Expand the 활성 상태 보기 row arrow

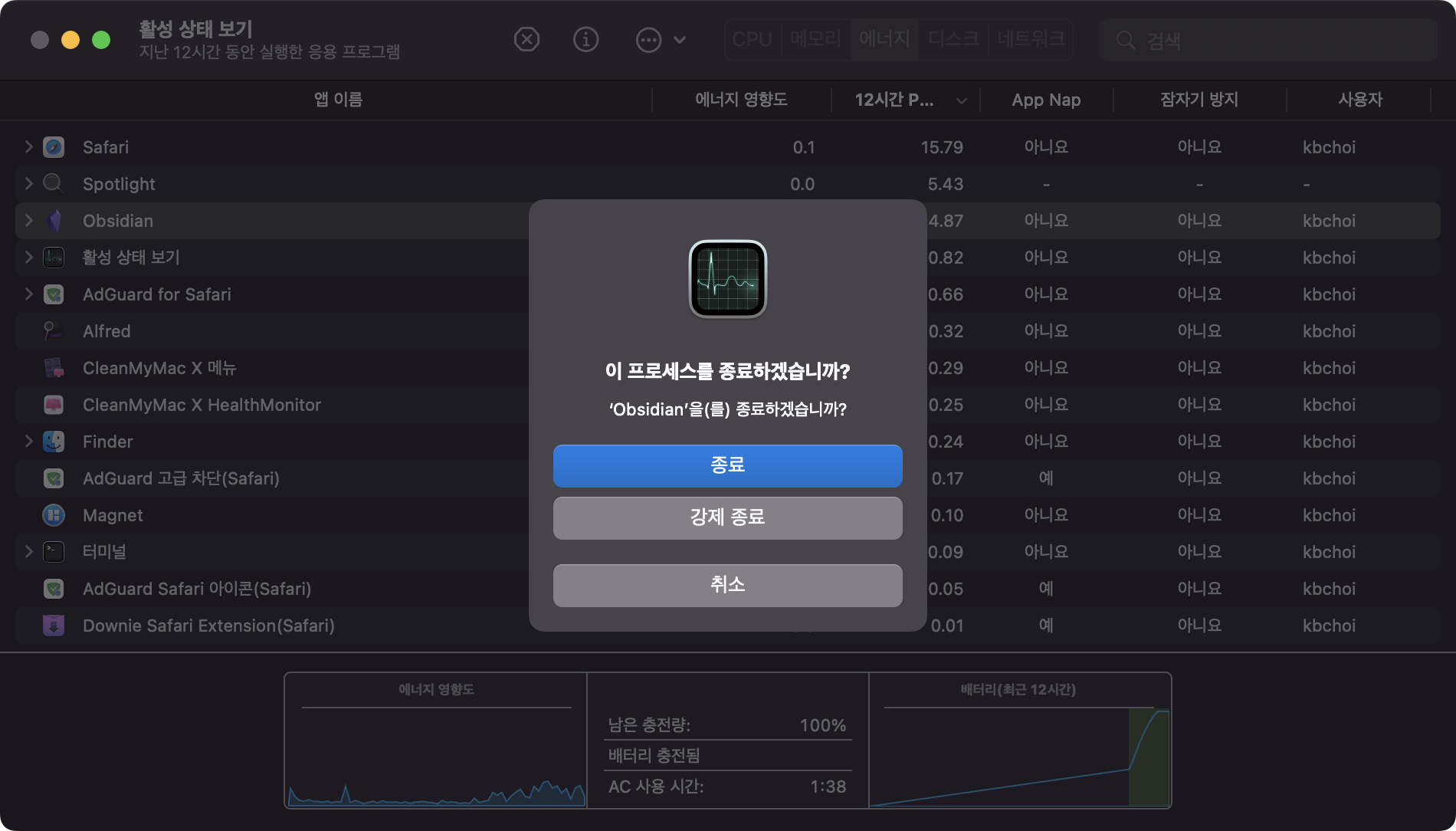point(29,257)
